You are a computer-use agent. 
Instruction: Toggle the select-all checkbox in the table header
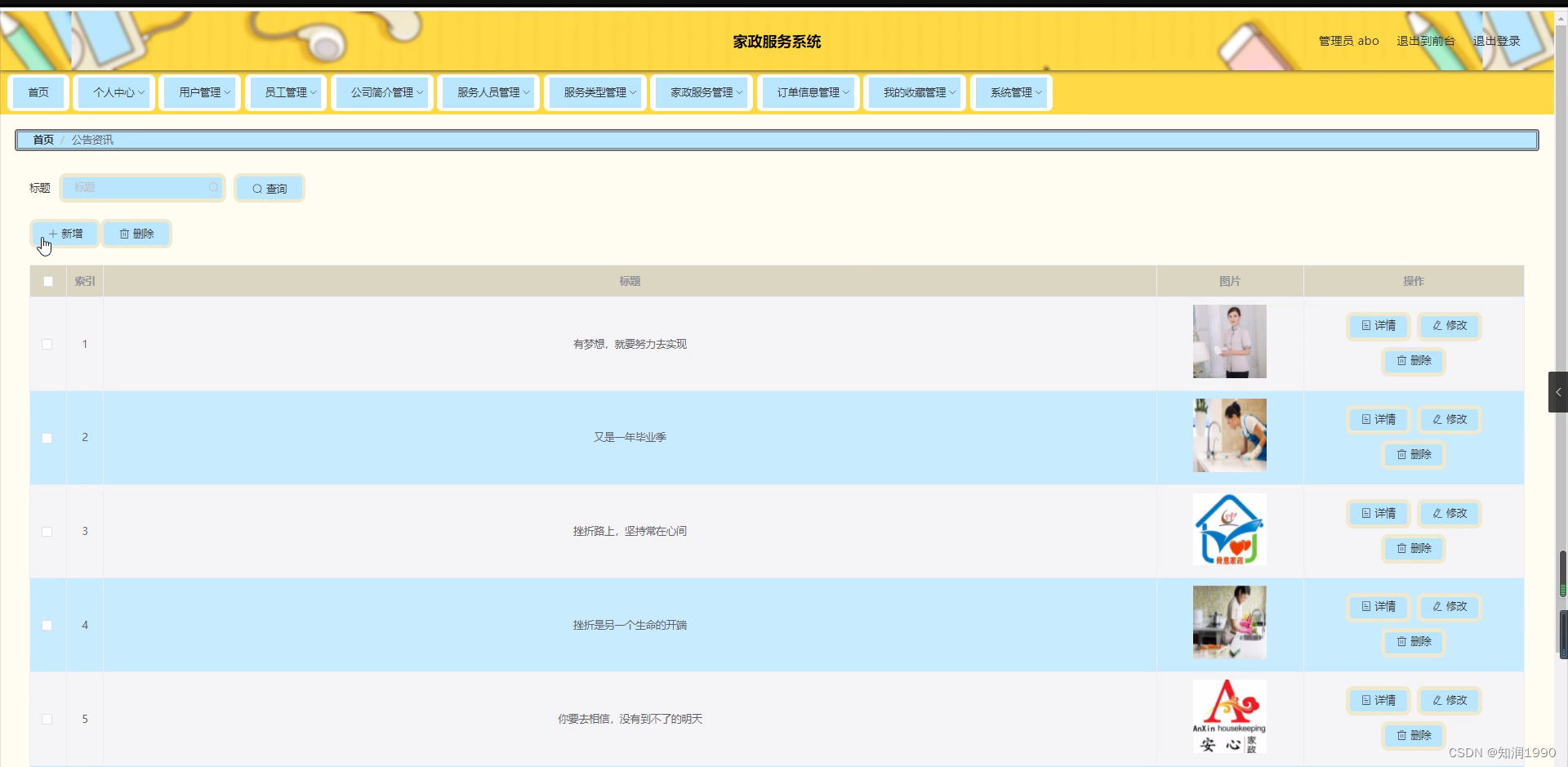click(x=47, y=281)
